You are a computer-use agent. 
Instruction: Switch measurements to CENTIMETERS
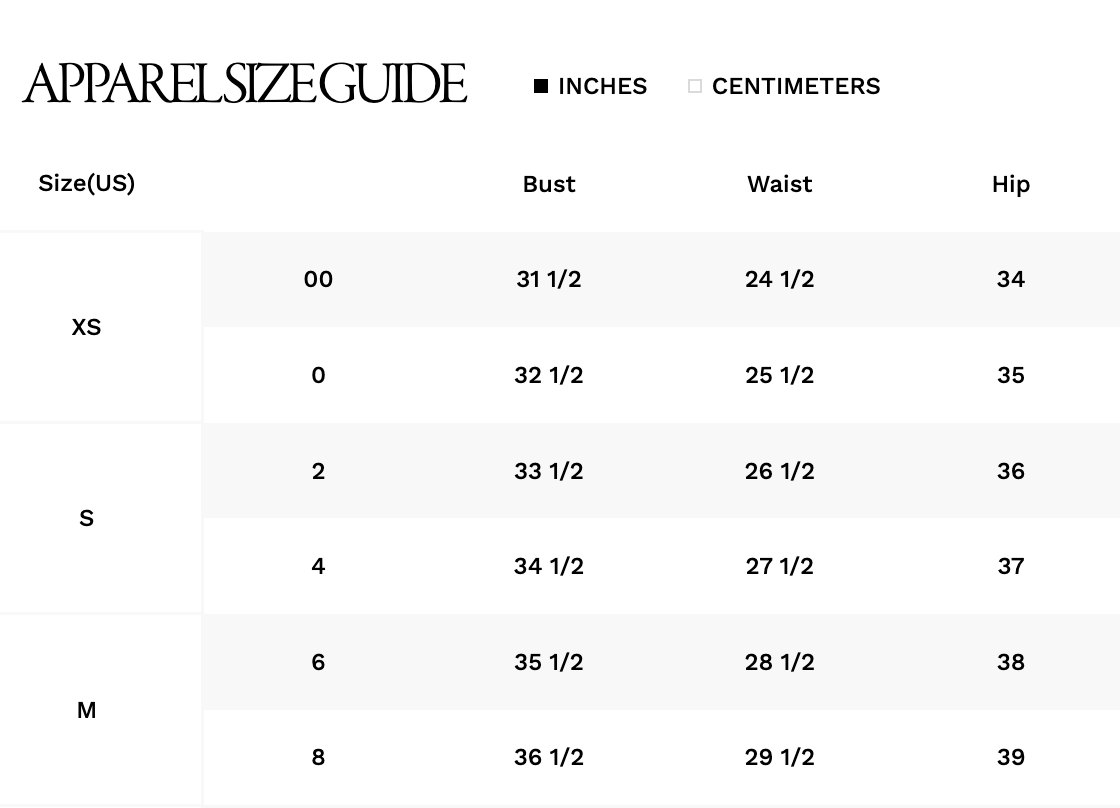coord(785,86)
